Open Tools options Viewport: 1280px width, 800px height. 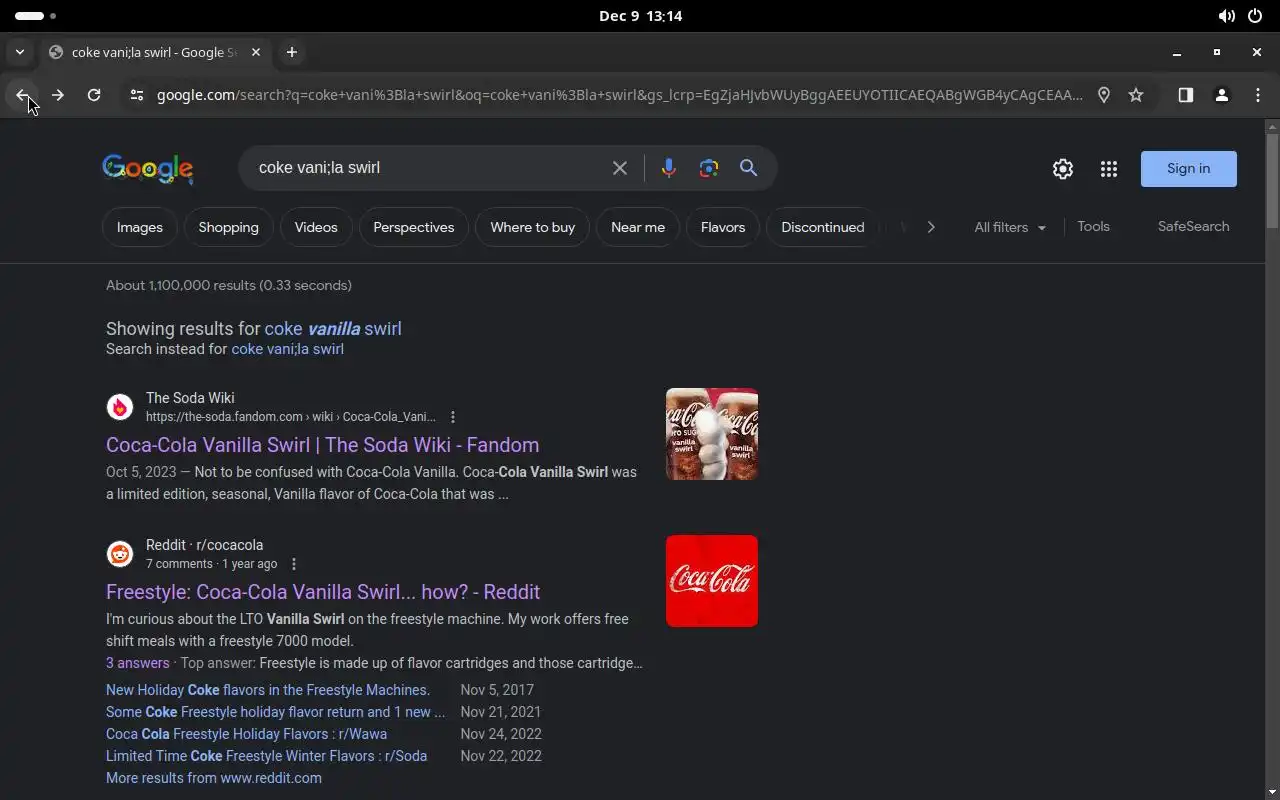coord(1093,226)
